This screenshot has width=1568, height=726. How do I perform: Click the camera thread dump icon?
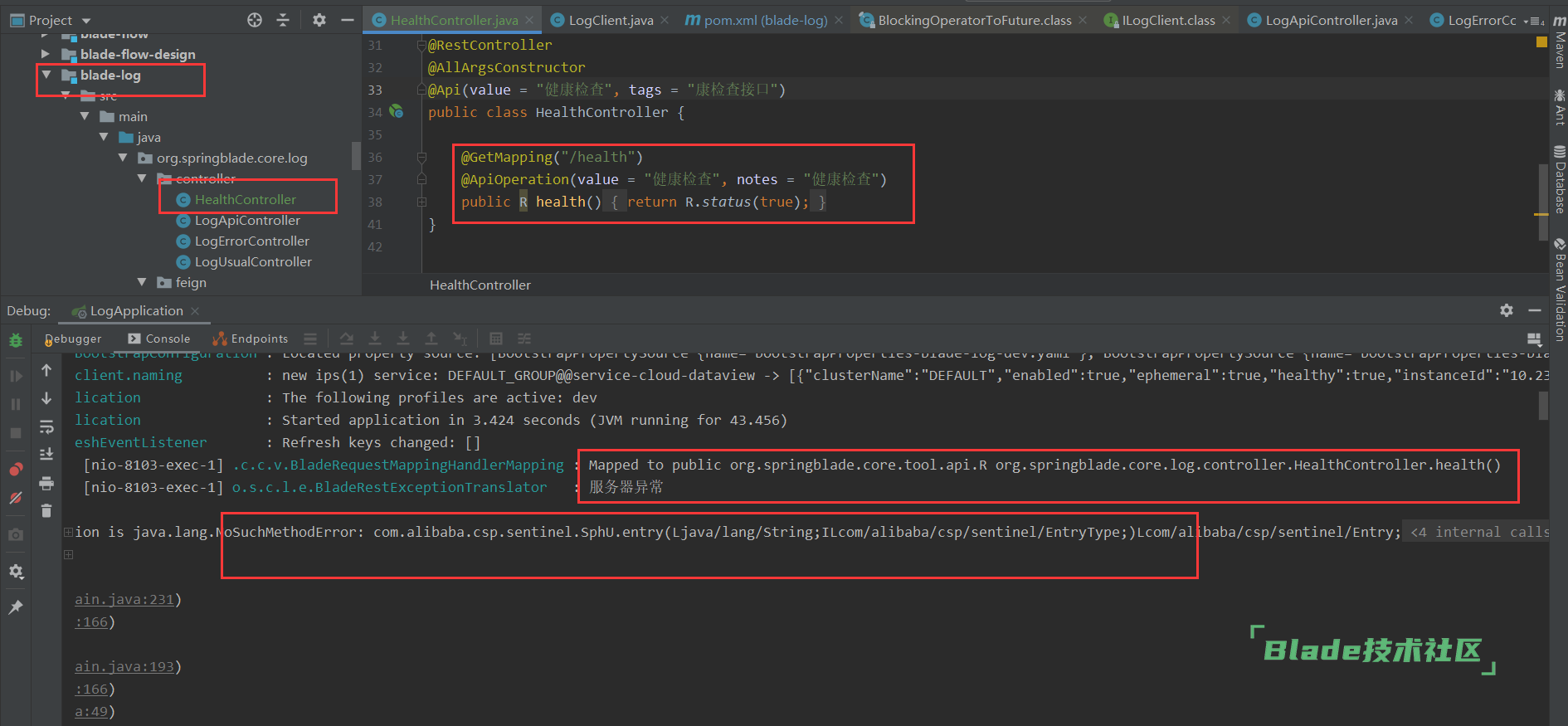click(x=16, y=535)
